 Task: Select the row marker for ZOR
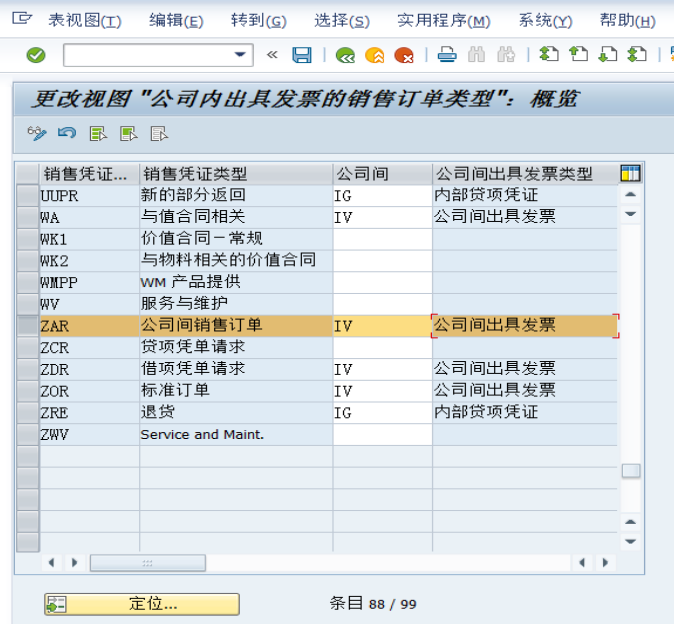[x=28, y=391]
